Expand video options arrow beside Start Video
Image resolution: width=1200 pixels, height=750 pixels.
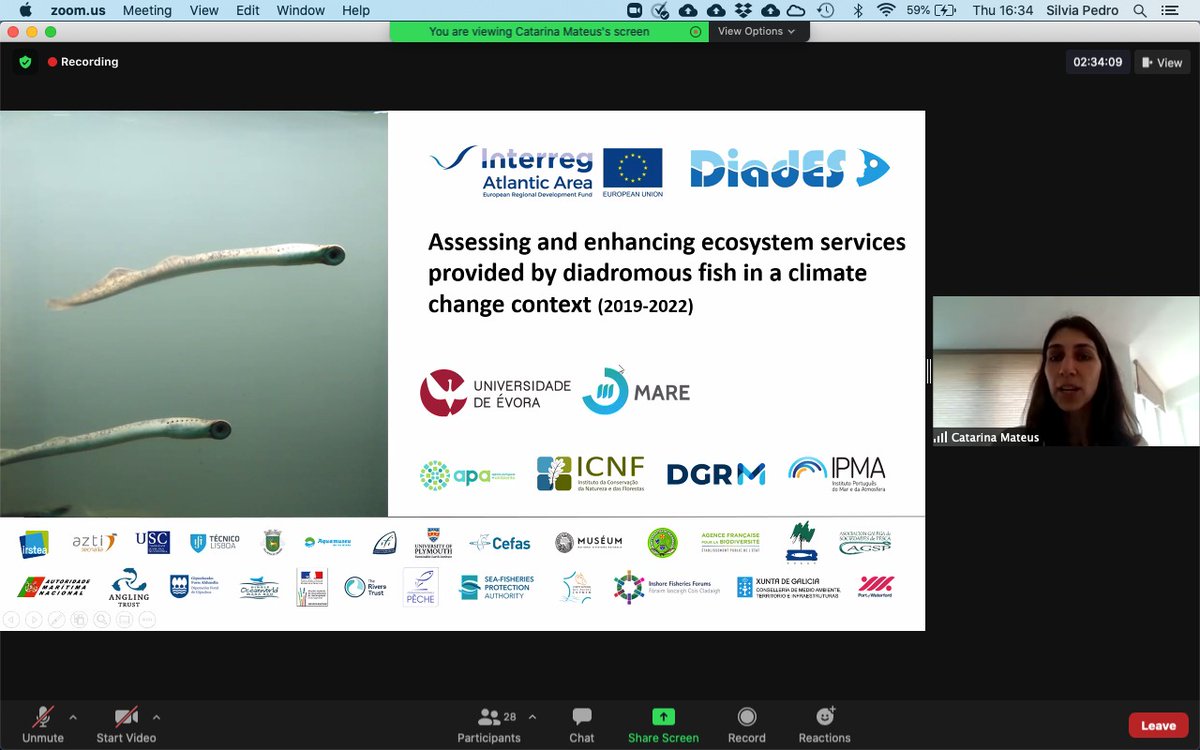point(156,717)
